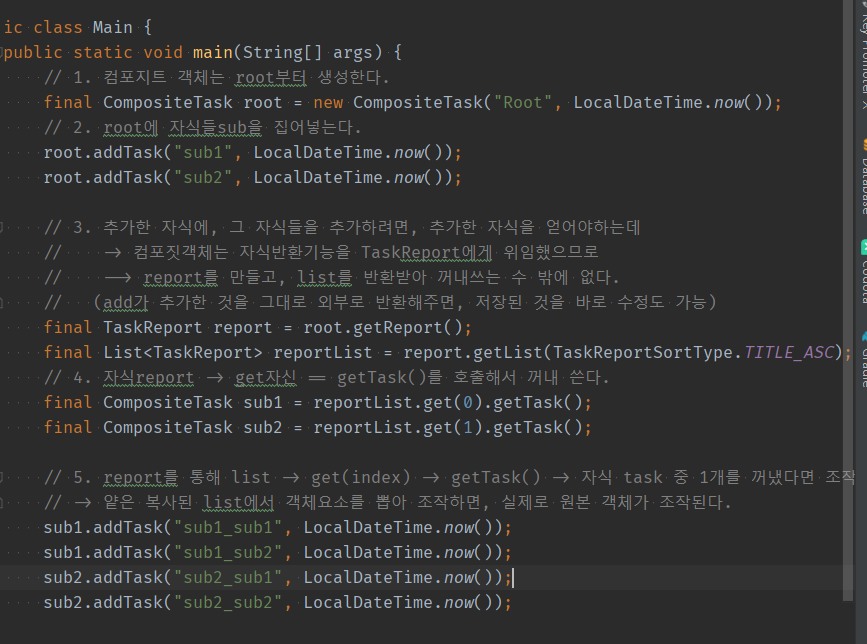The width and height of the screenshot is (867, 644).
Task: Click the root variable declaration name
Action: (x=263, y=103)
